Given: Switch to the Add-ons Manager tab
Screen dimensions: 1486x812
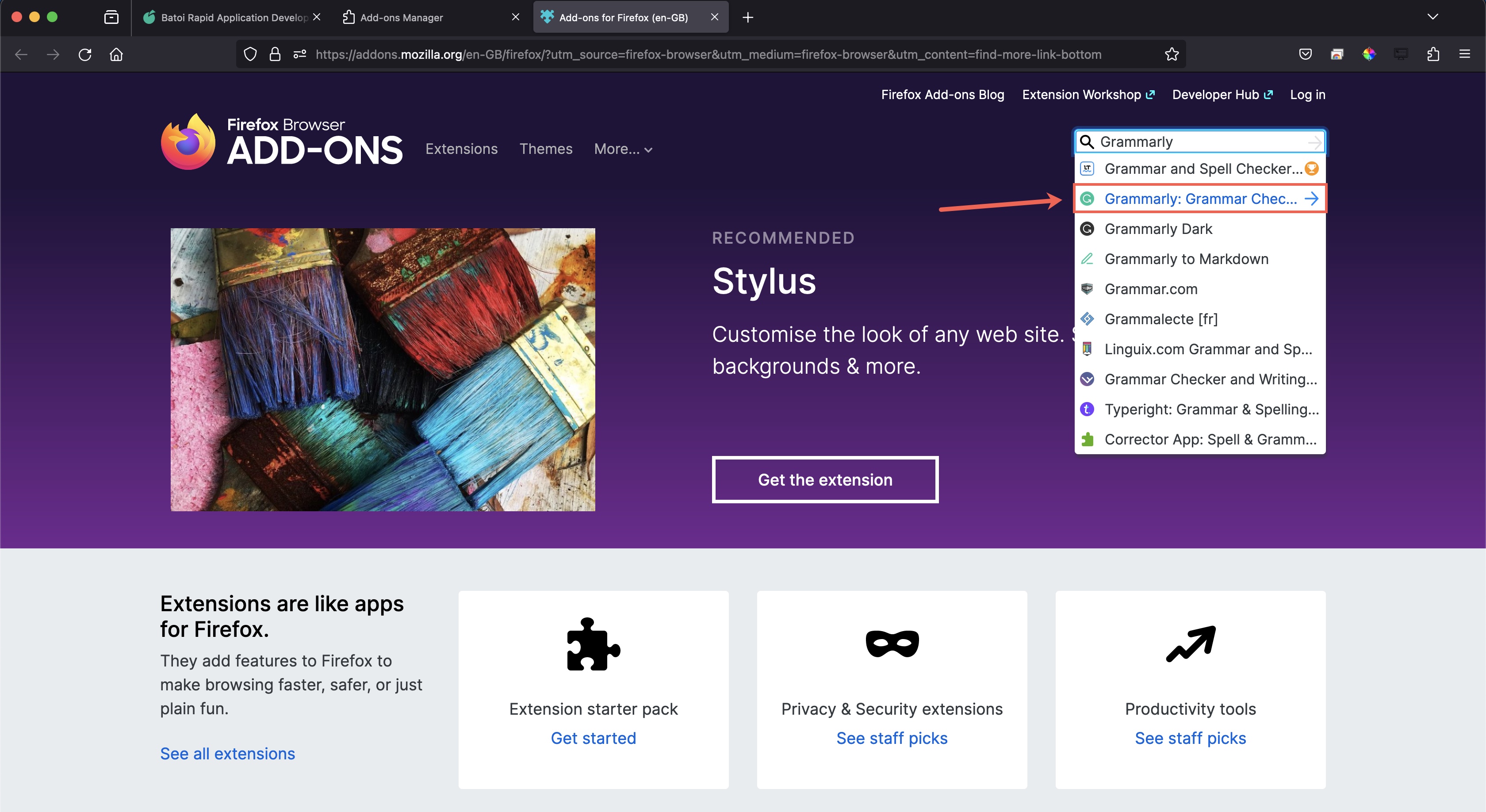Looking at the screenshot, I should (x=432, y=17).
